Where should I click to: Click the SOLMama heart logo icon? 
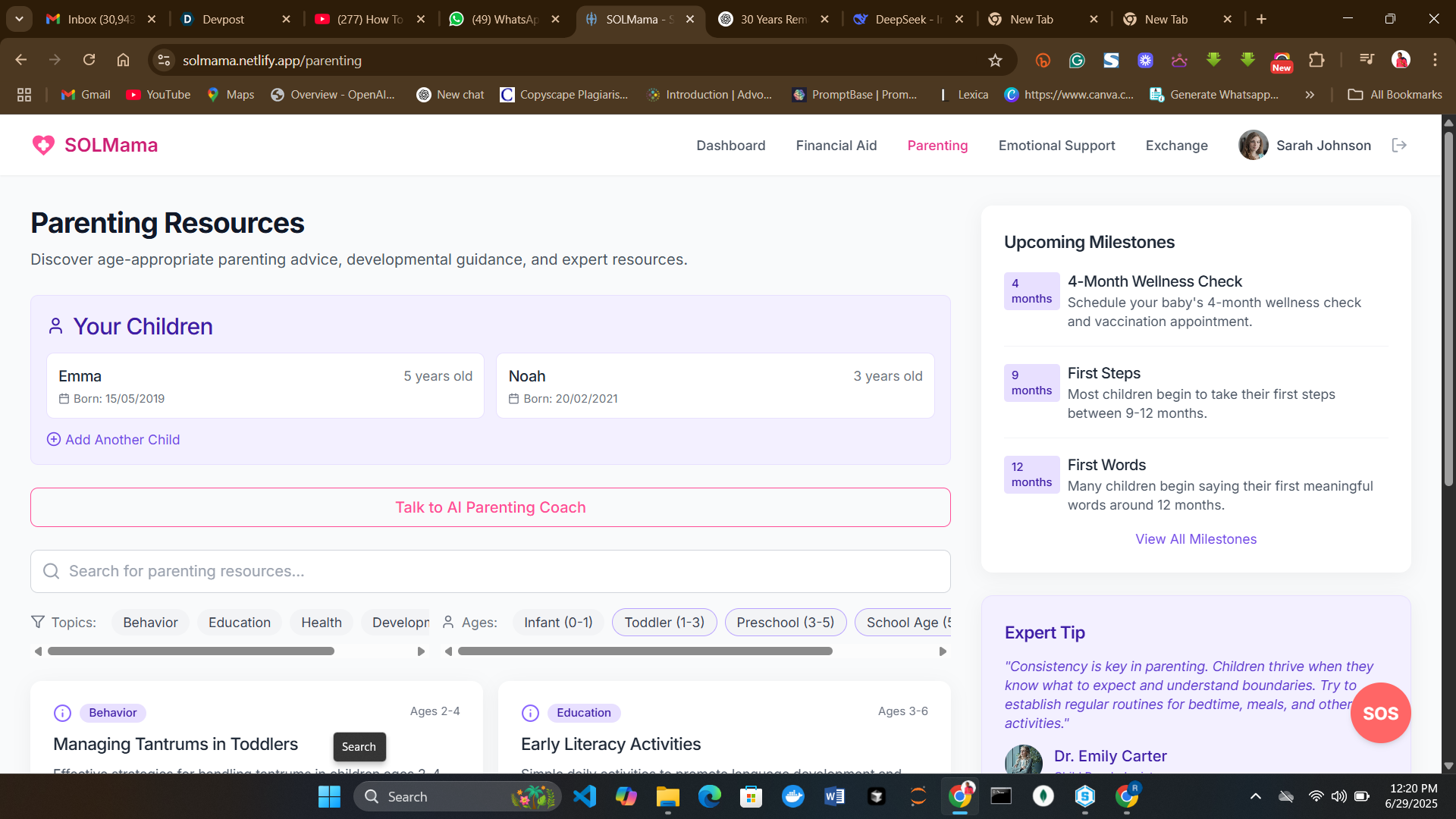[43, 145]
